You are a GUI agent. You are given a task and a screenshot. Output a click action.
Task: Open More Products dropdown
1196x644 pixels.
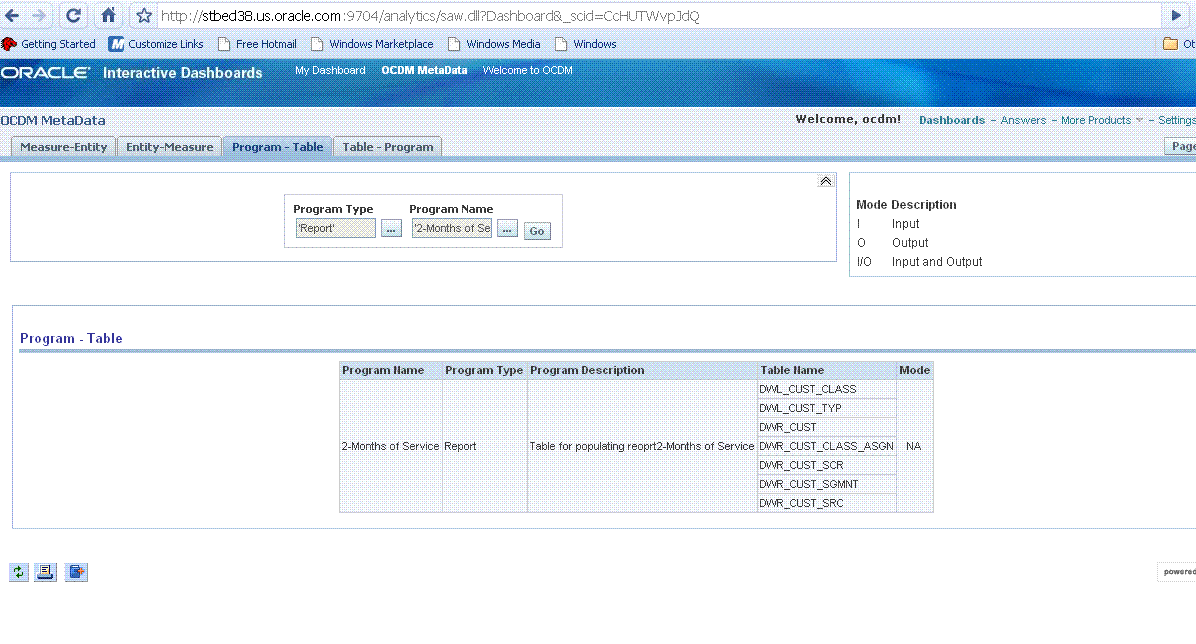1101,121
